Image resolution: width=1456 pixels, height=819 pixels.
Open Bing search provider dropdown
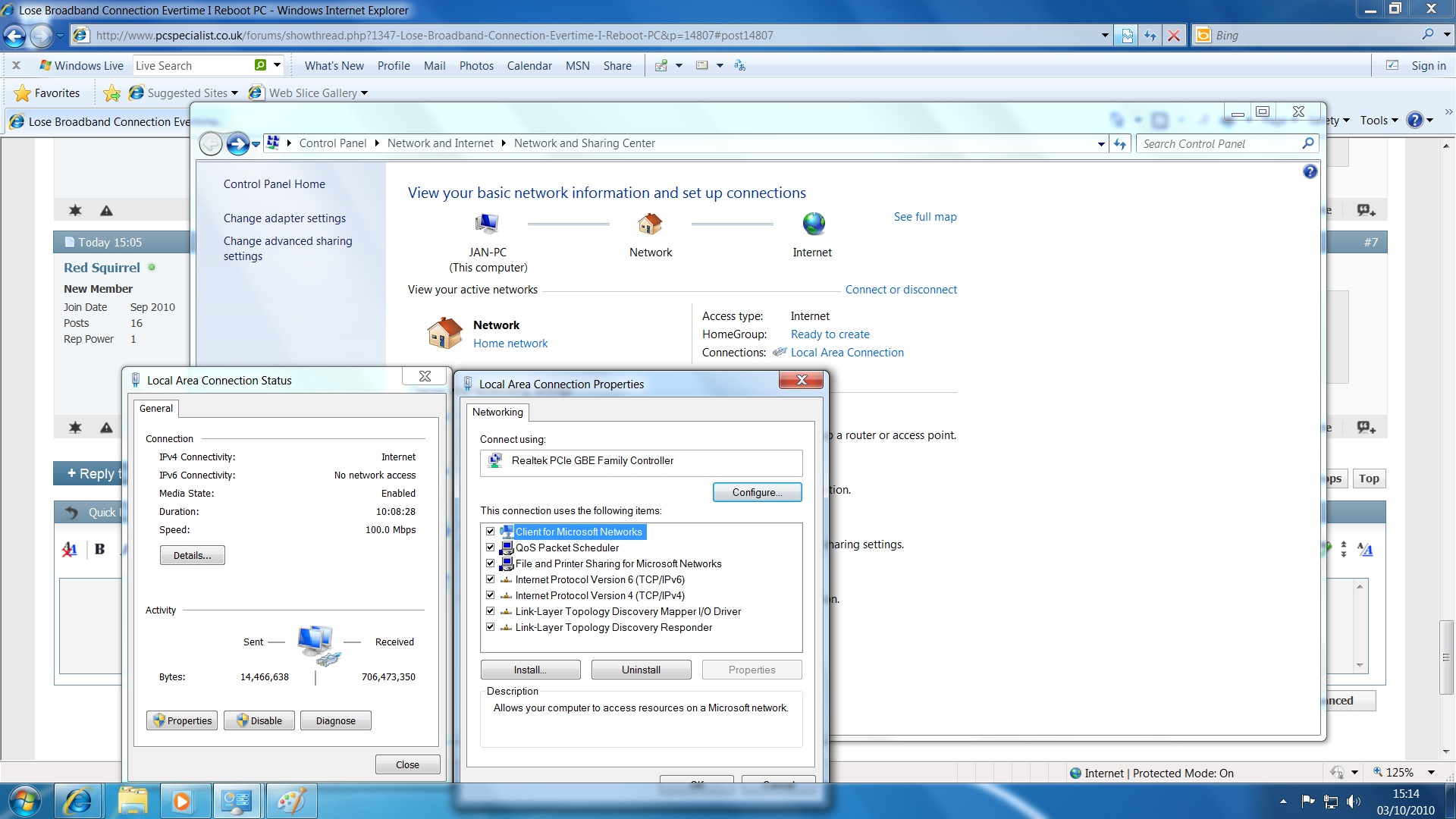coord(1446,35)
